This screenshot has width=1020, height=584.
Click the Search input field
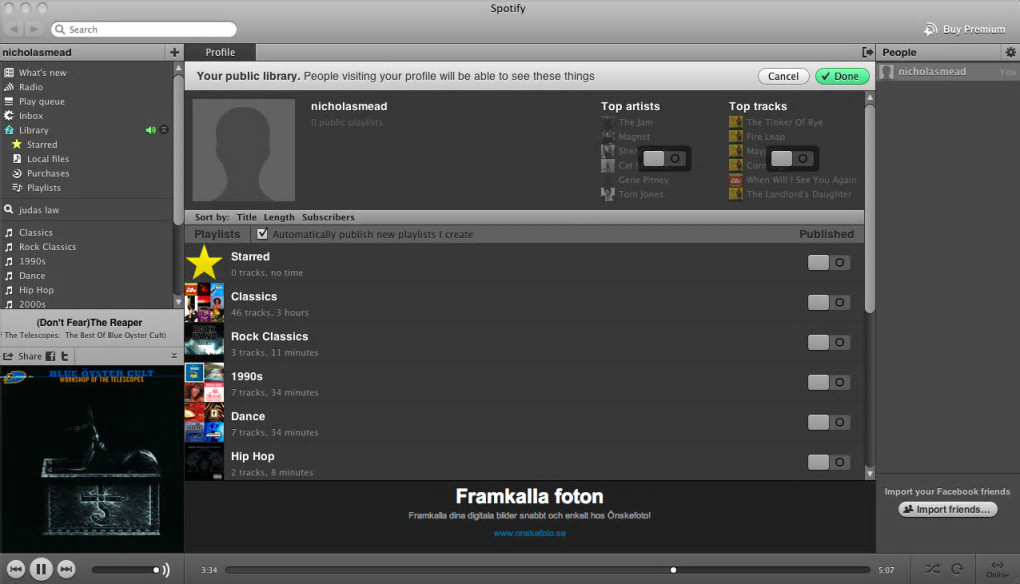pyautogui.click(x=144, y=29)
